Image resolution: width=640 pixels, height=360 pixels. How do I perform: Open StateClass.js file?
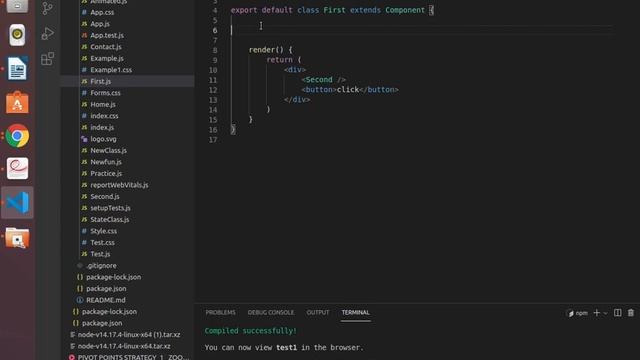pyautogui.click(x=109, y=219)
